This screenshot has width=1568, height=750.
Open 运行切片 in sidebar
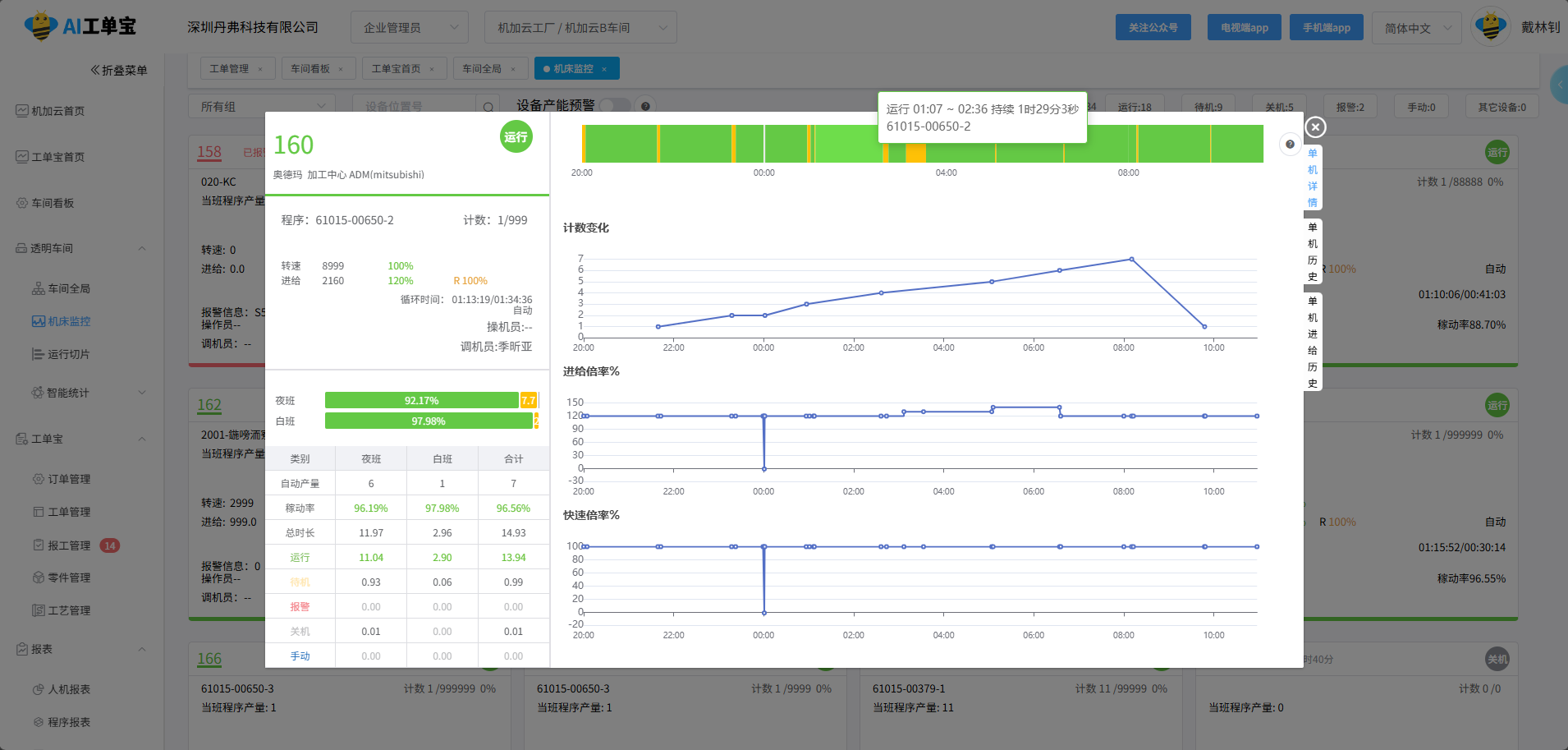68,354
